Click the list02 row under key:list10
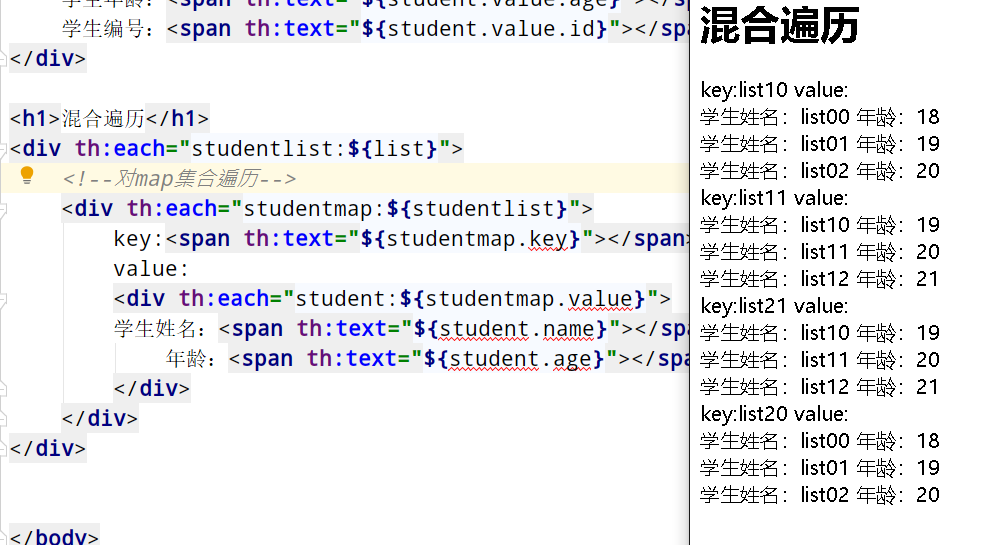Image resolution: width=1001 pixels, height=545 pixels. 820,170
